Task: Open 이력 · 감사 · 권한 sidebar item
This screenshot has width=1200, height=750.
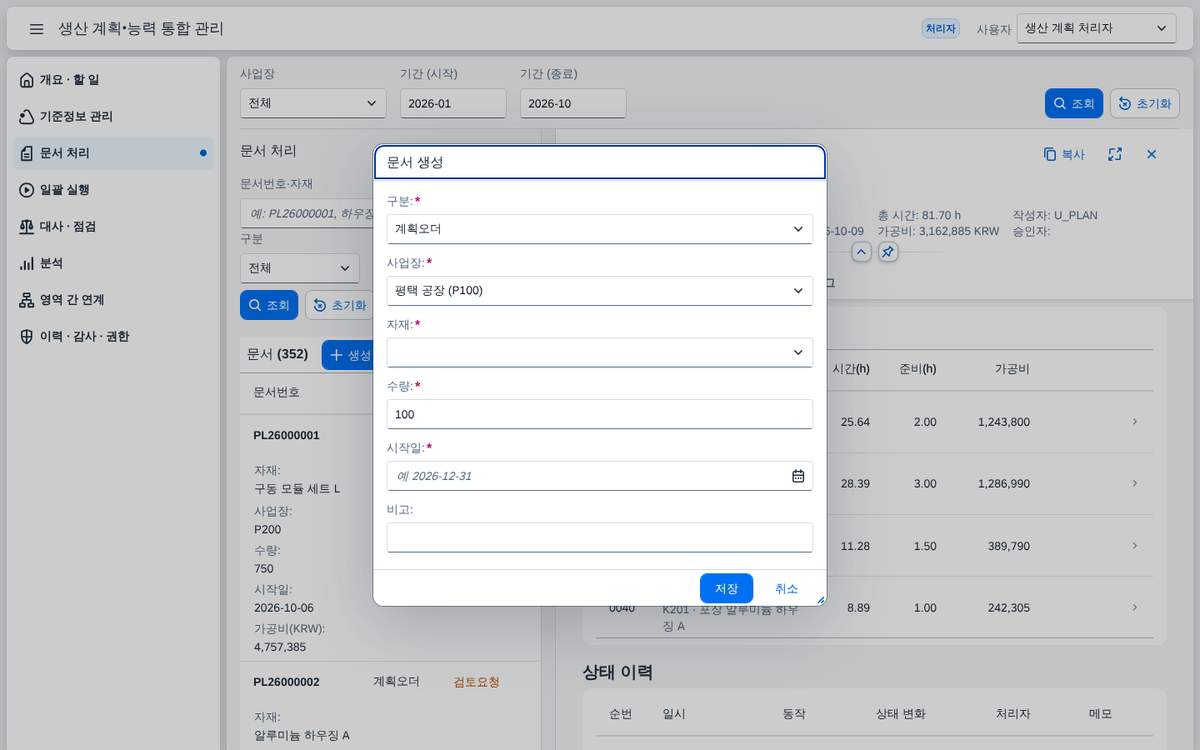Action: click(114, 337)
